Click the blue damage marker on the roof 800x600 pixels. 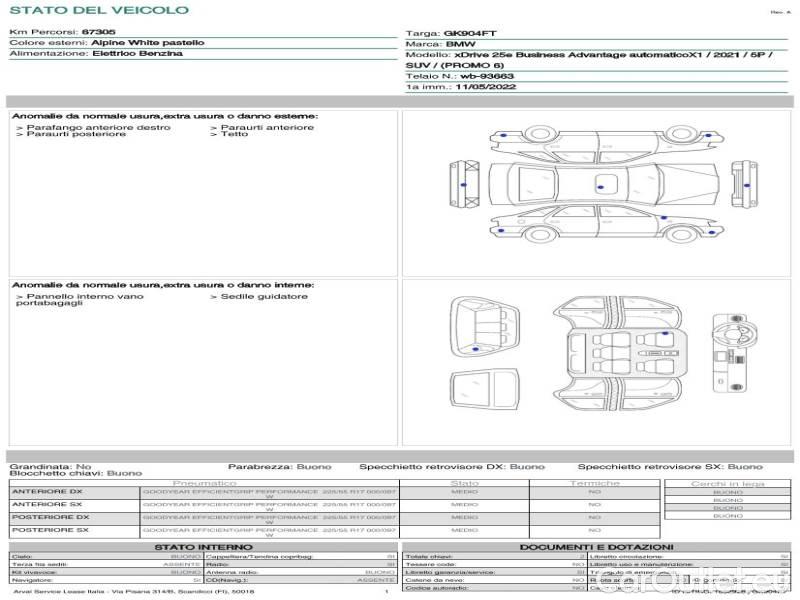601,188
